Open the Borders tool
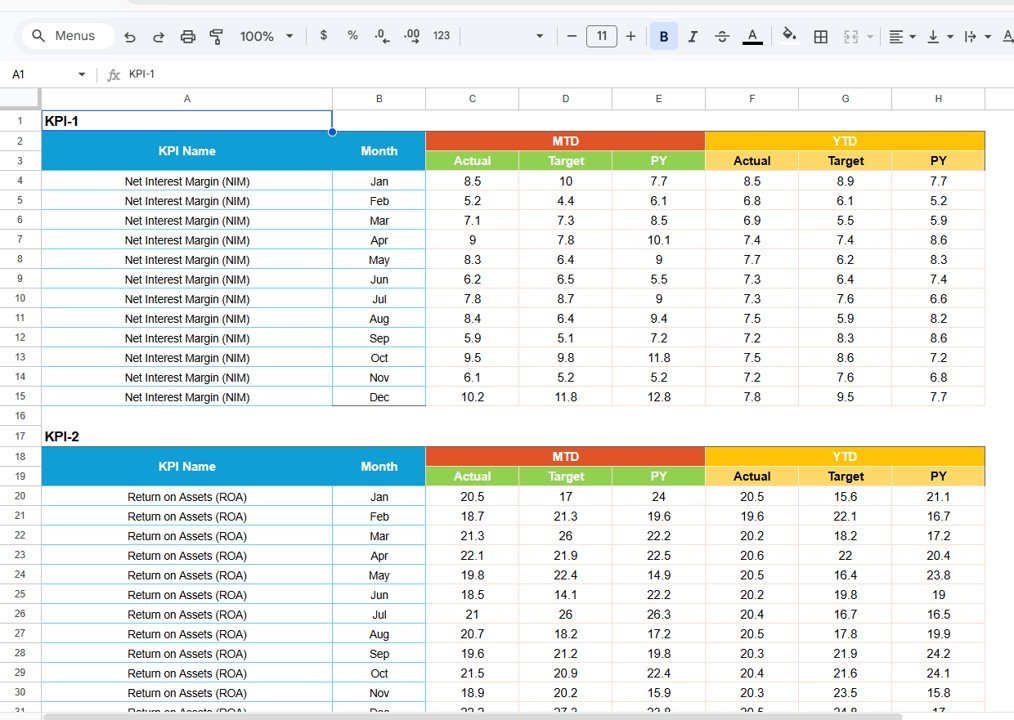The height and width of the screenshot is (720, 1014). click(x=820, y=36)
